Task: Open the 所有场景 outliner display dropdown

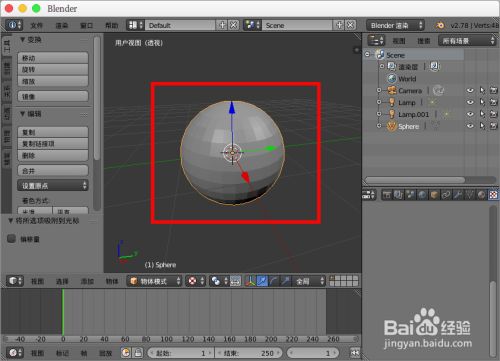Action: (467, 41)
